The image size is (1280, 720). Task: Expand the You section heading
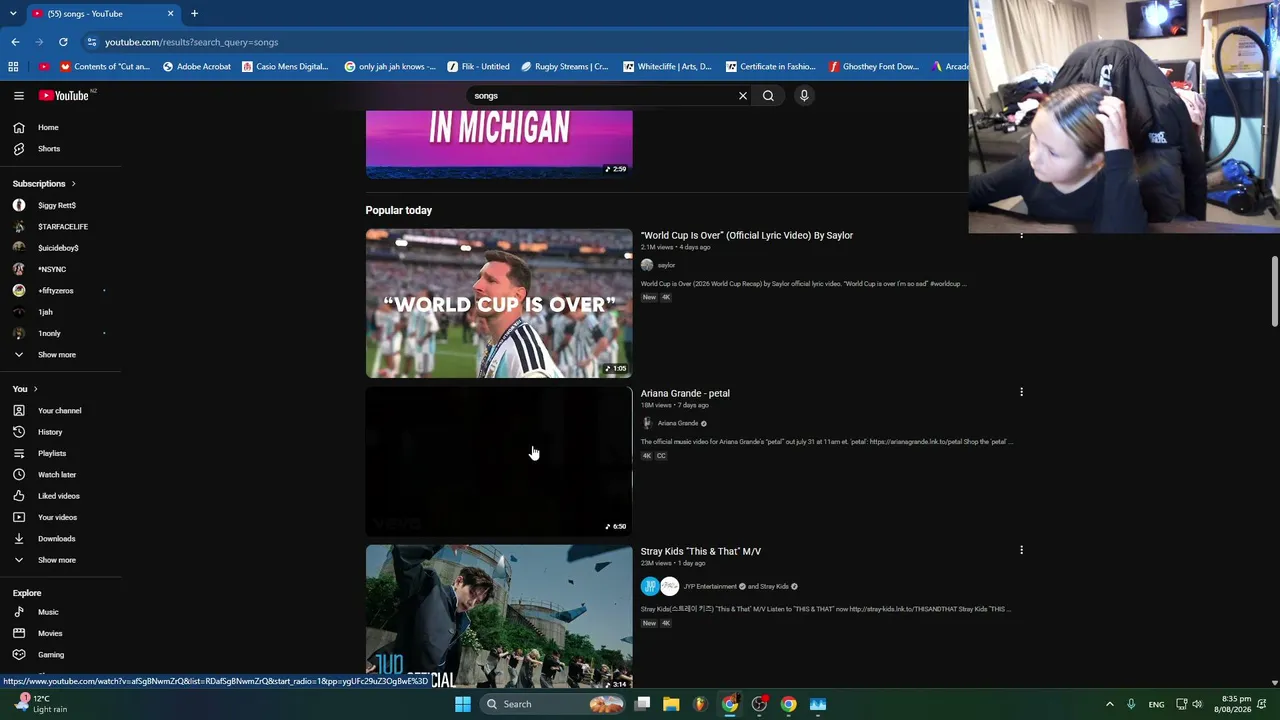(25, 389)
